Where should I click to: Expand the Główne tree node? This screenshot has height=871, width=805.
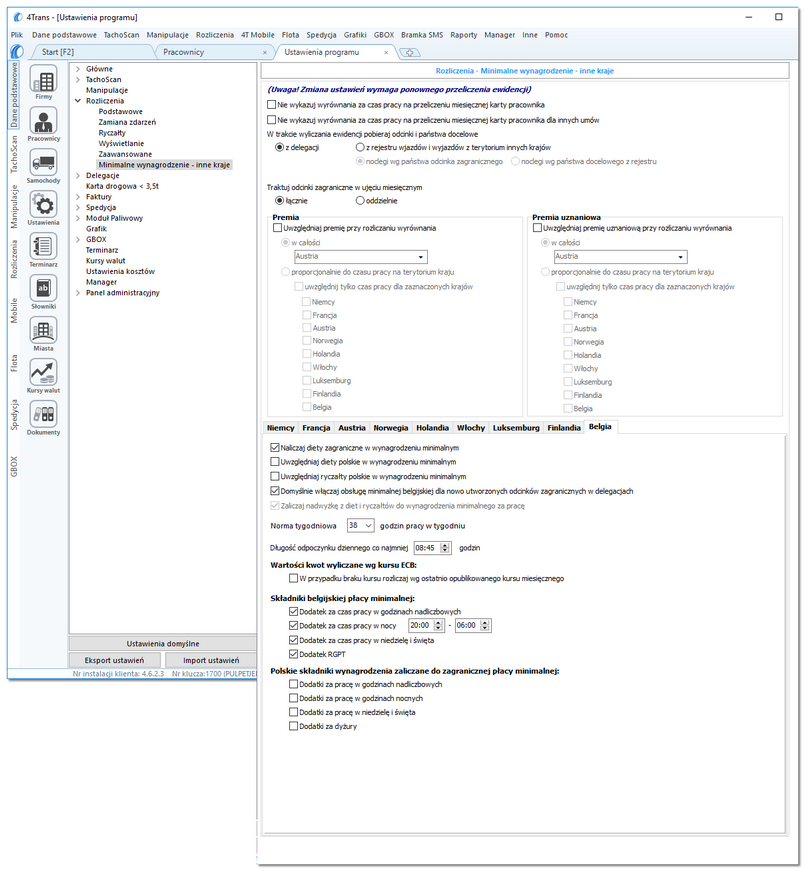tap(78, 69)
